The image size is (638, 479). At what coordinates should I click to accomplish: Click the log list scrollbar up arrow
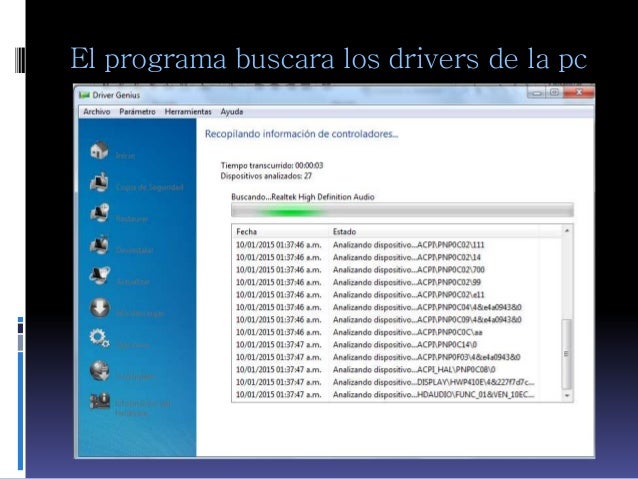(567, 231)
